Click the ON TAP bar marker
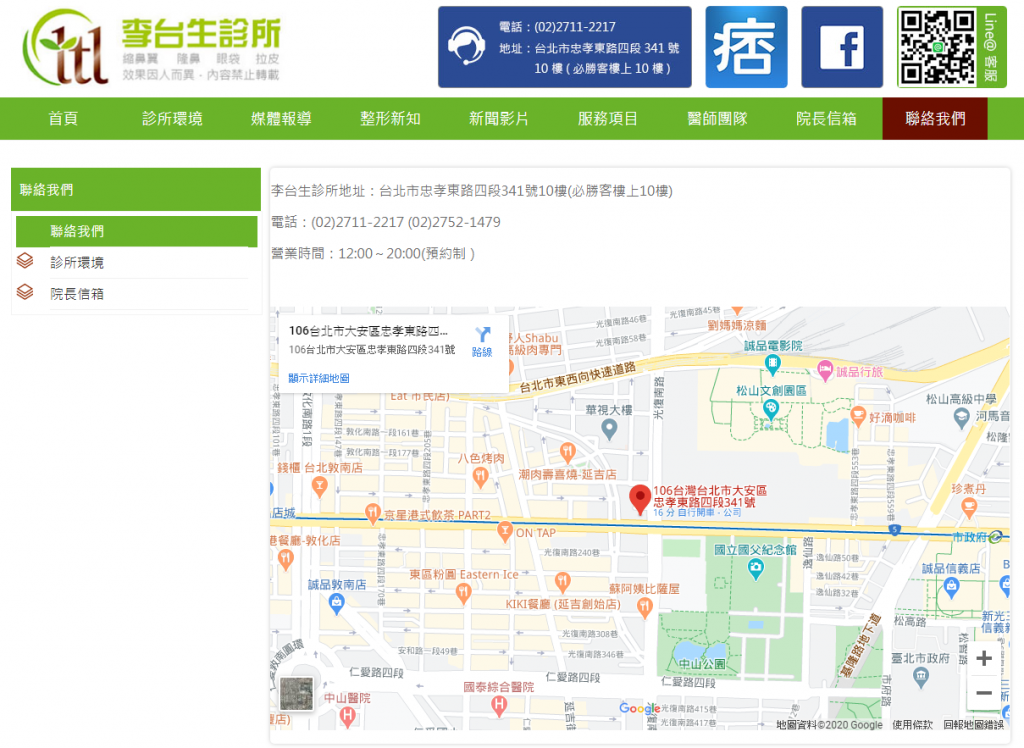The width and height of the screenshot is (1024, 748). [505, 532]
